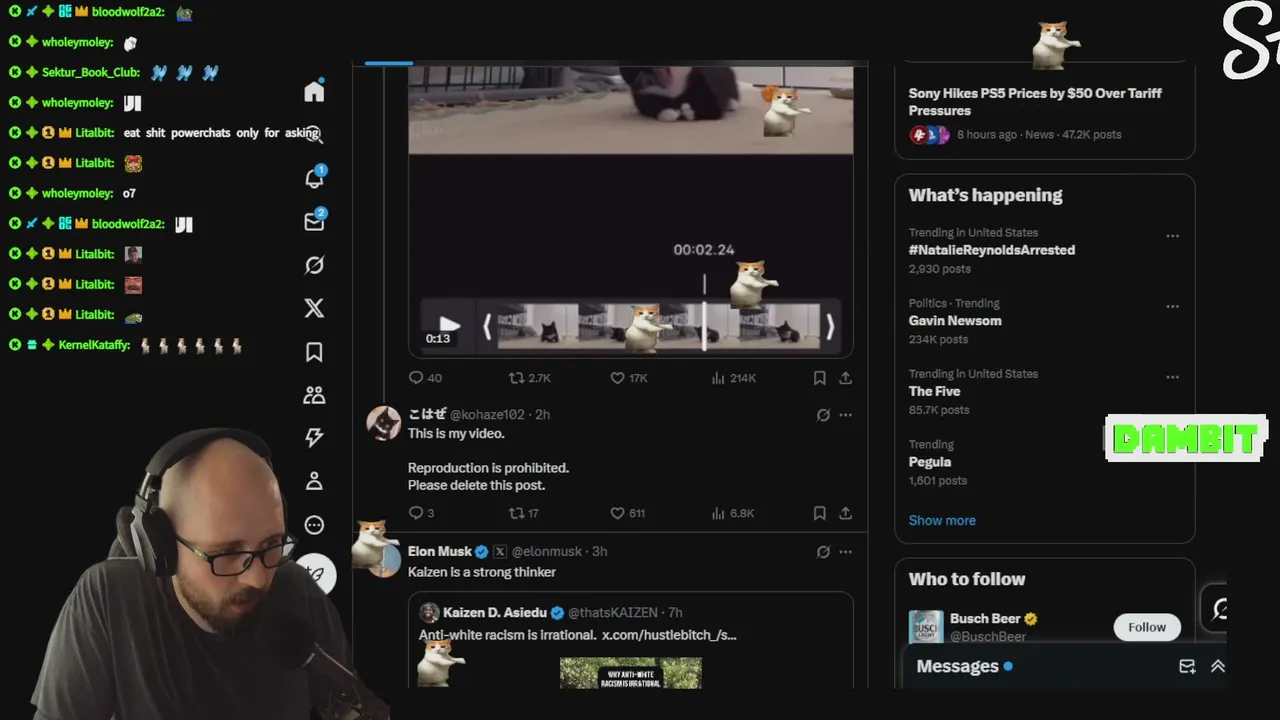Repost kohaze102's post with 17 reposts
The width and height of the screenshot is (1280, 720).
[525, 513]
